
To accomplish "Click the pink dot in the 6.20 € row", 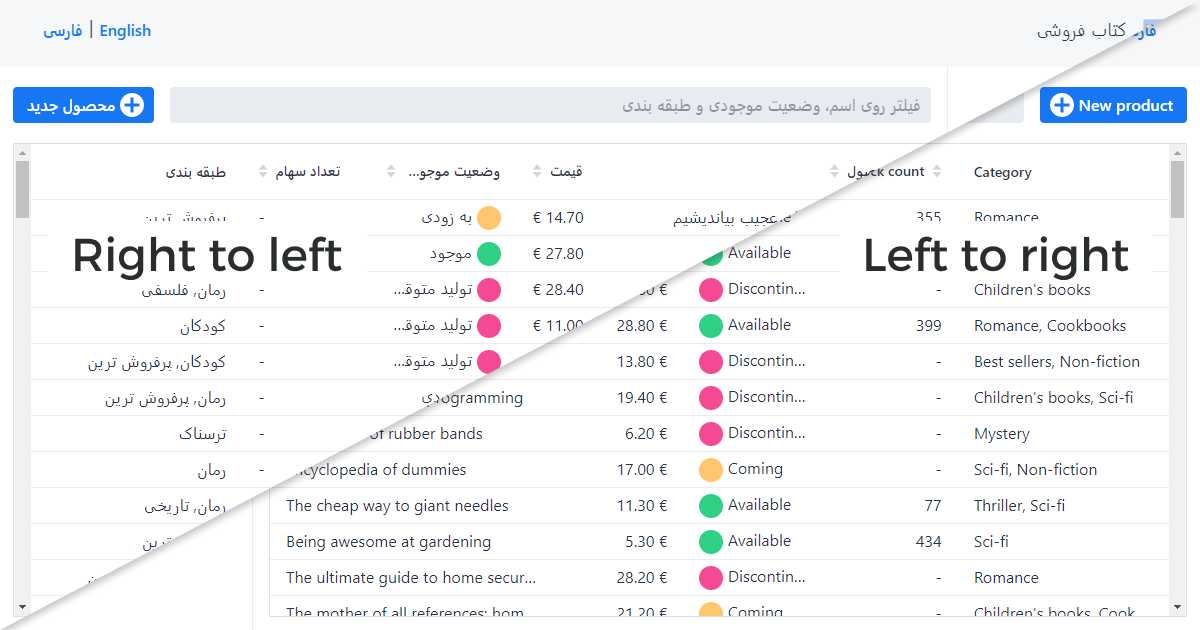I will point(711,434).
